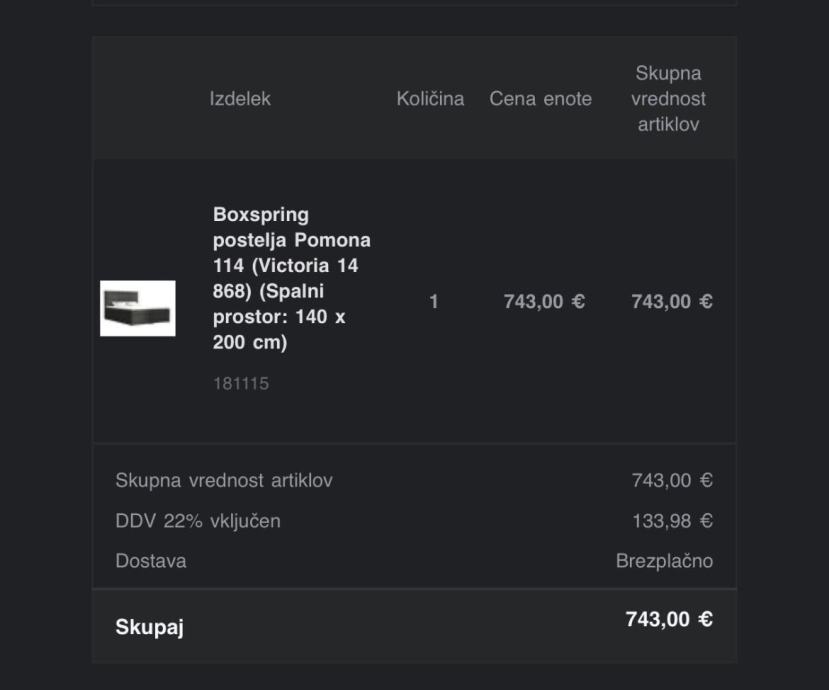The height and width of the screenshot is (690, 829).
Task: Select the DDV 22% vključen label
Action: pos(198,521)
